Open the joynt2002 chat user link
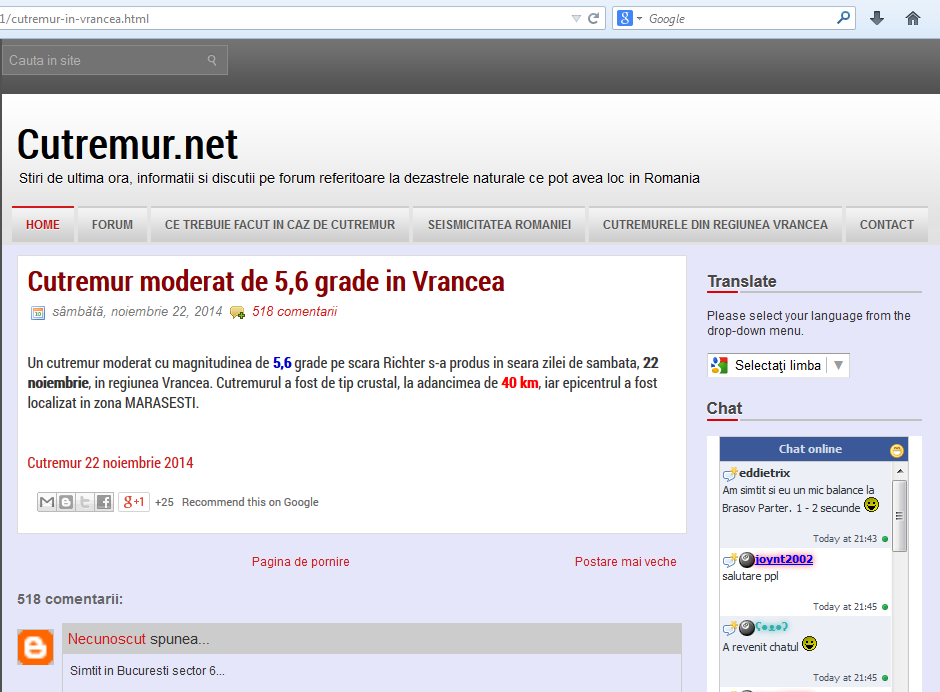940x692 pixels. 784,559
